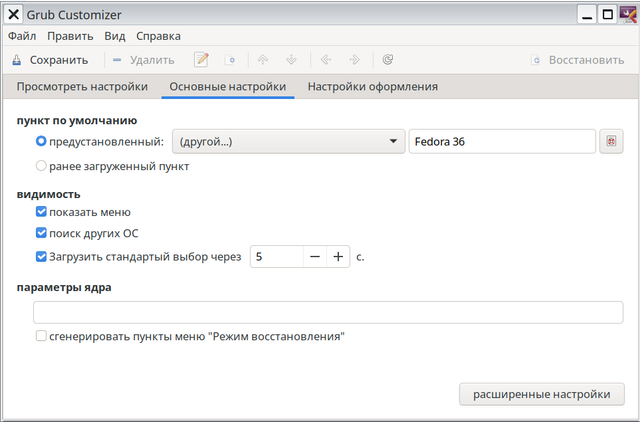Image resolution: width=640 pixels, height=422 pixels.
Task: Switch to Настройки оформления tab
Action: click(x=373, y=87)
